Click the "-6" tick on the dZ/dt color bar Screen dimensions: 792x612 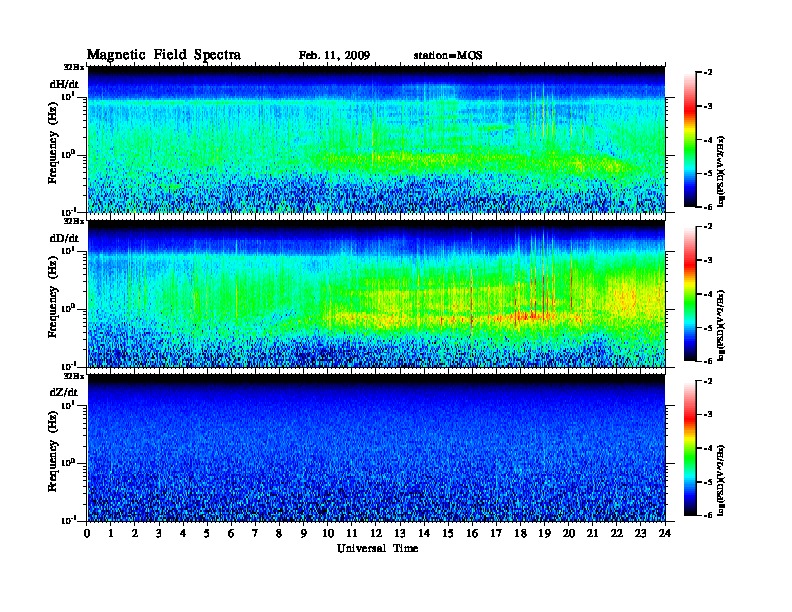tap(708, 515)
